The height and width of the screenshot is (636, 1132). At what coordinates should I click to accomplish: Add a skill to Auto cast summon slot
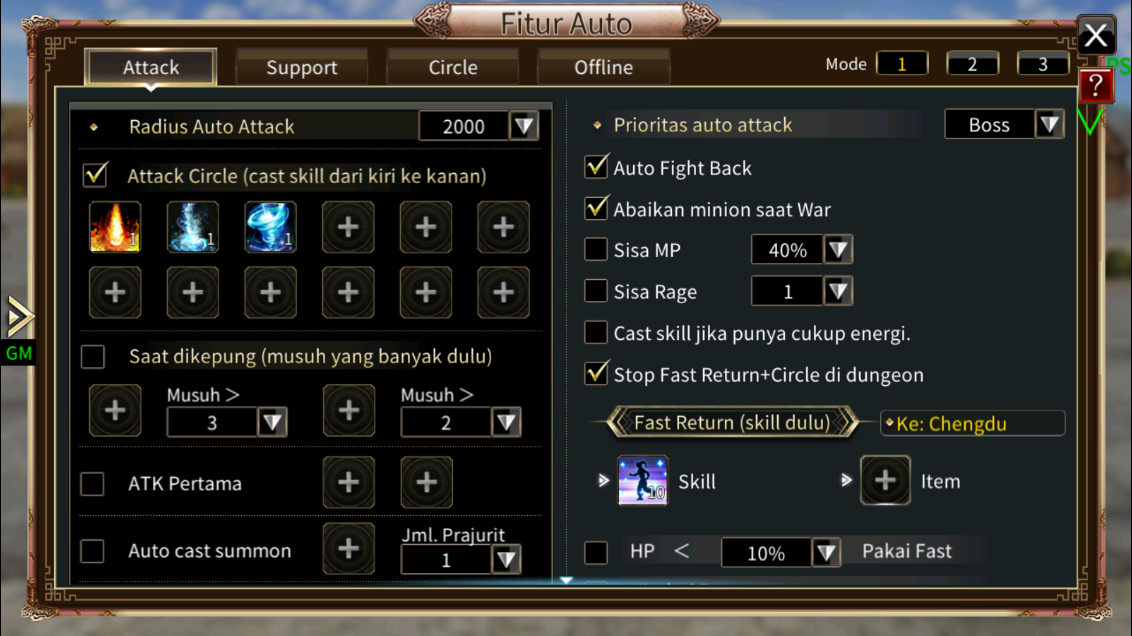349,549
